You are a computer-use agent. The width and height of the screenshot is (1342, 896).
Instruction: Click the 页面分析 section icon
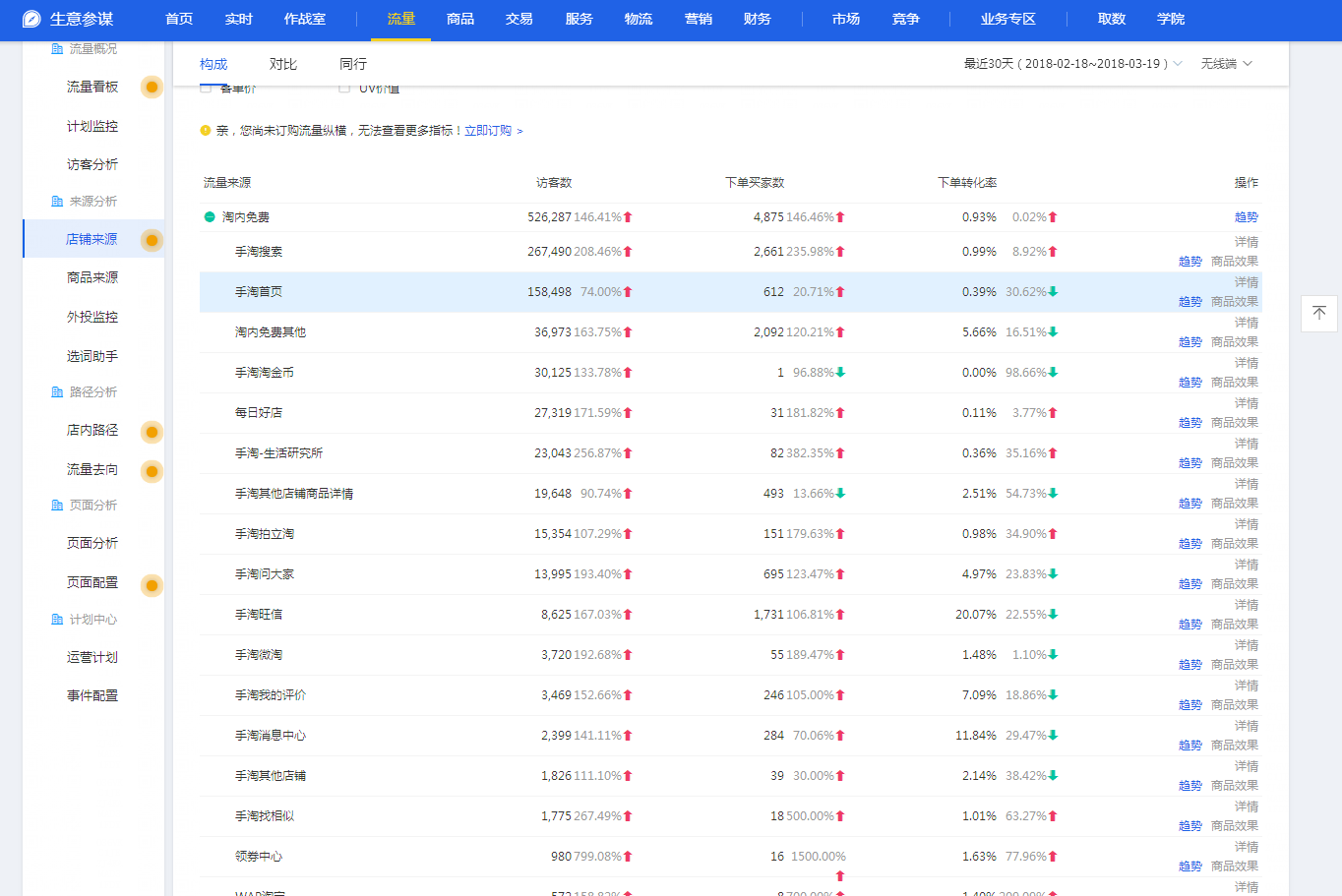coord(57,505)
